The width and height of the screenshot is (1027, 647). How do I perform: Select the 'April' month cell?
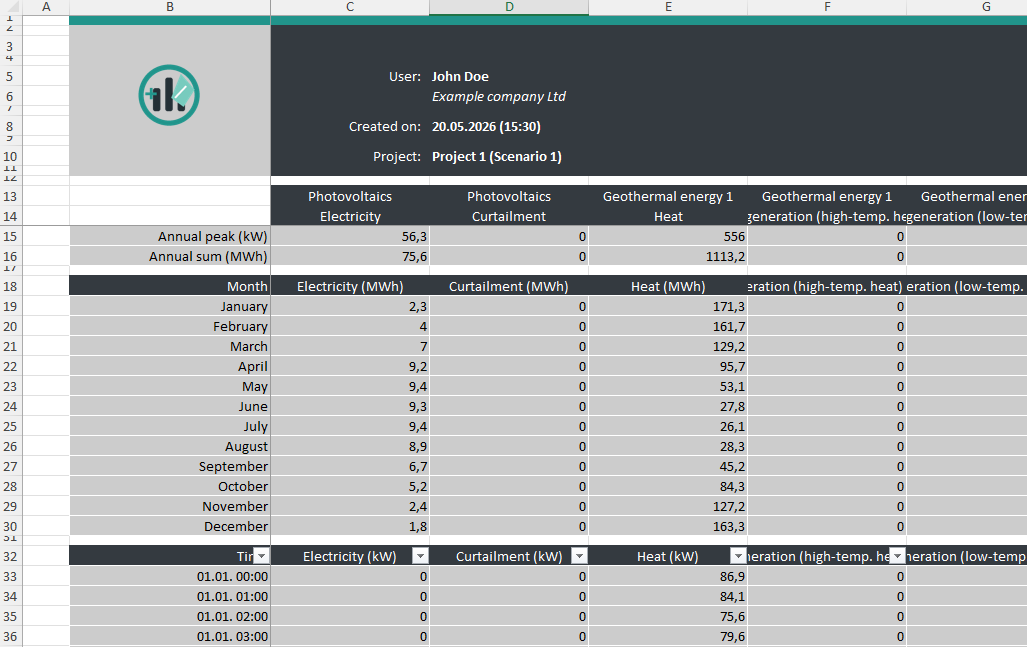coord(170,366)
